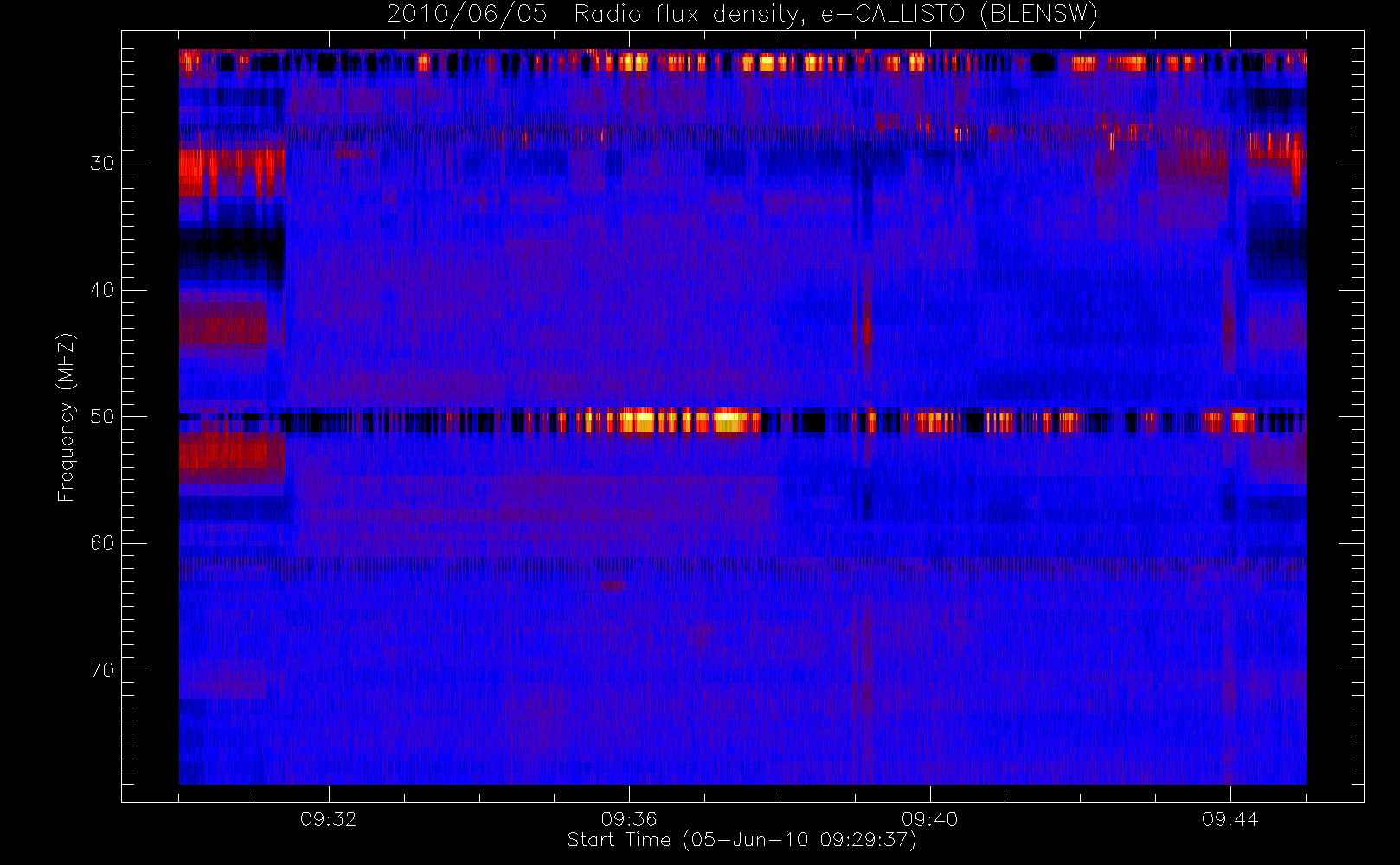The width and height of the screenshot is (1400, 865).
Task: Click the 60 MHz frequency tick label
Action: [x=102, y=543]
